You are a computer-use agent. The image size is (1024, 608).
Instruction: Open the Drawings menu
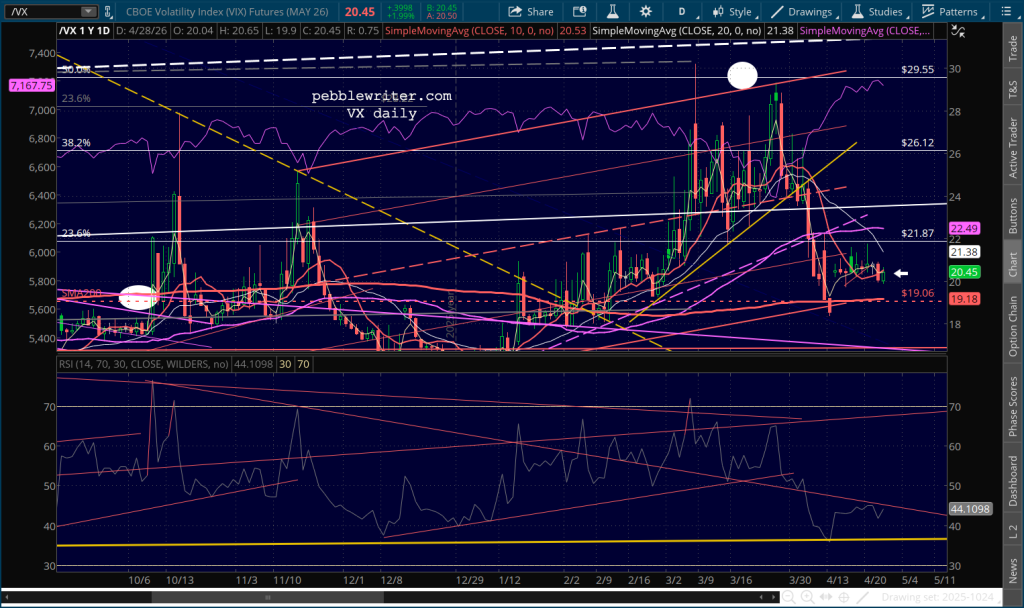pyautogui.click(x=803, y=12)
